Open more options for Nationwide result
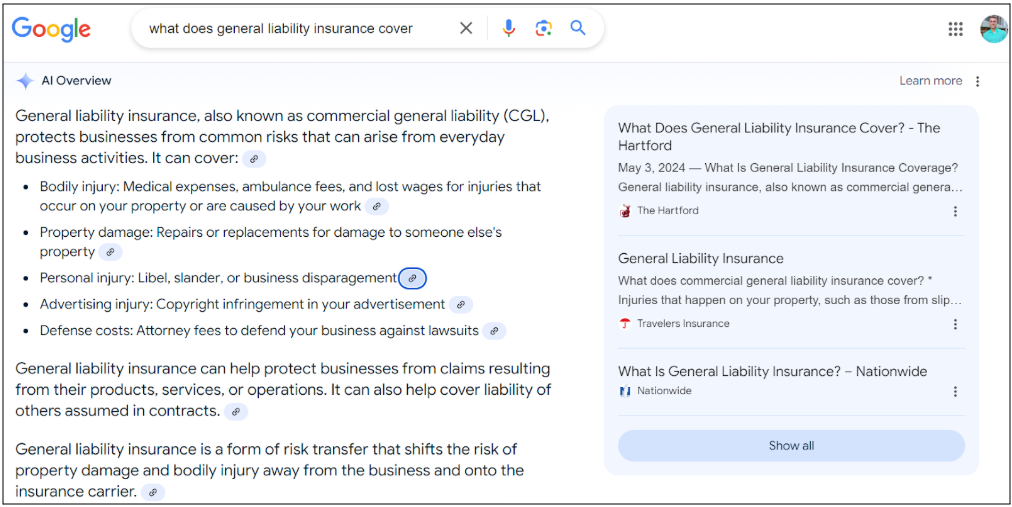1012x507 pixels. (955, 392)
